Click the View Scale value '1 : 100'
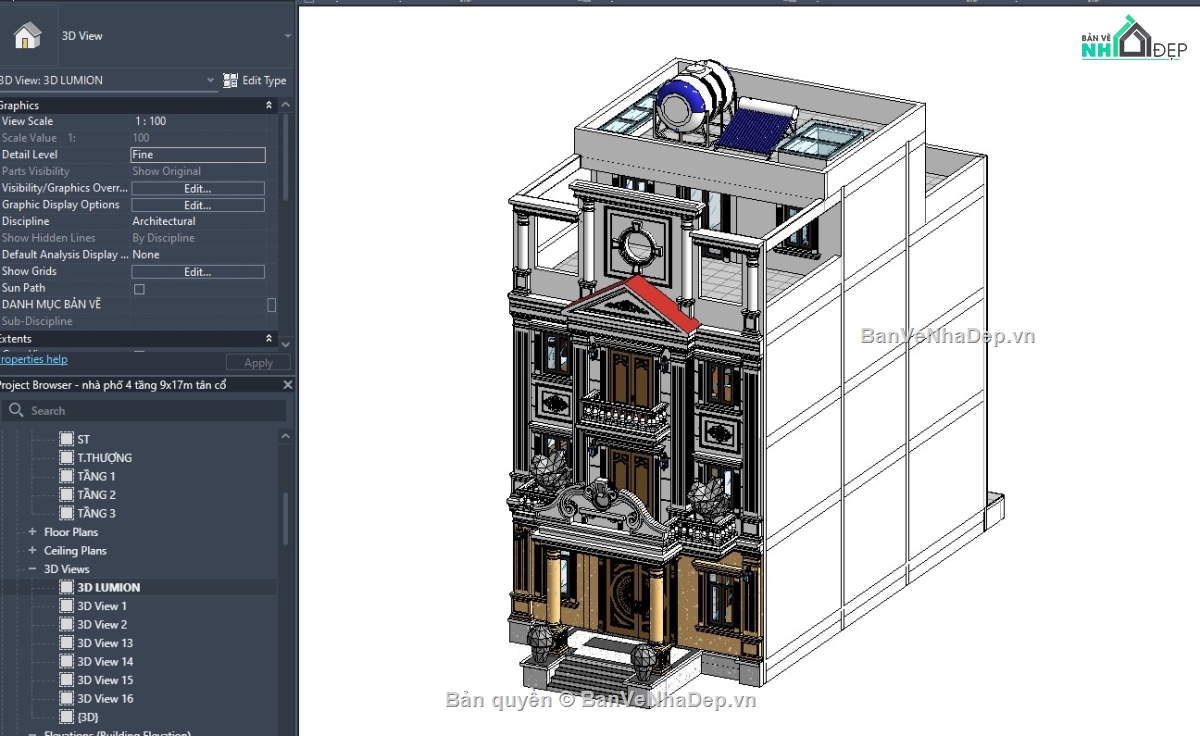 [x=149, y=121]
